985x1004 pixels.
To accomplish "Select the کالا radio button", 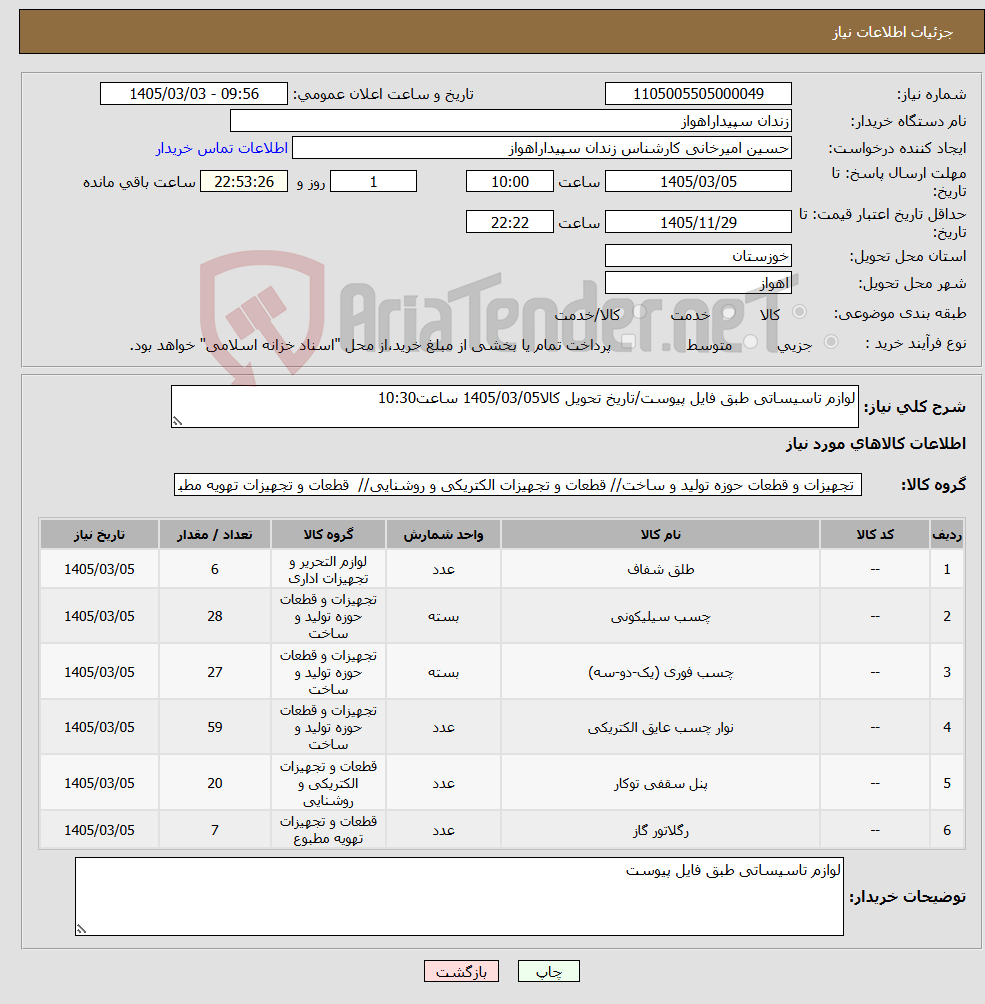I will click(799, 312).
